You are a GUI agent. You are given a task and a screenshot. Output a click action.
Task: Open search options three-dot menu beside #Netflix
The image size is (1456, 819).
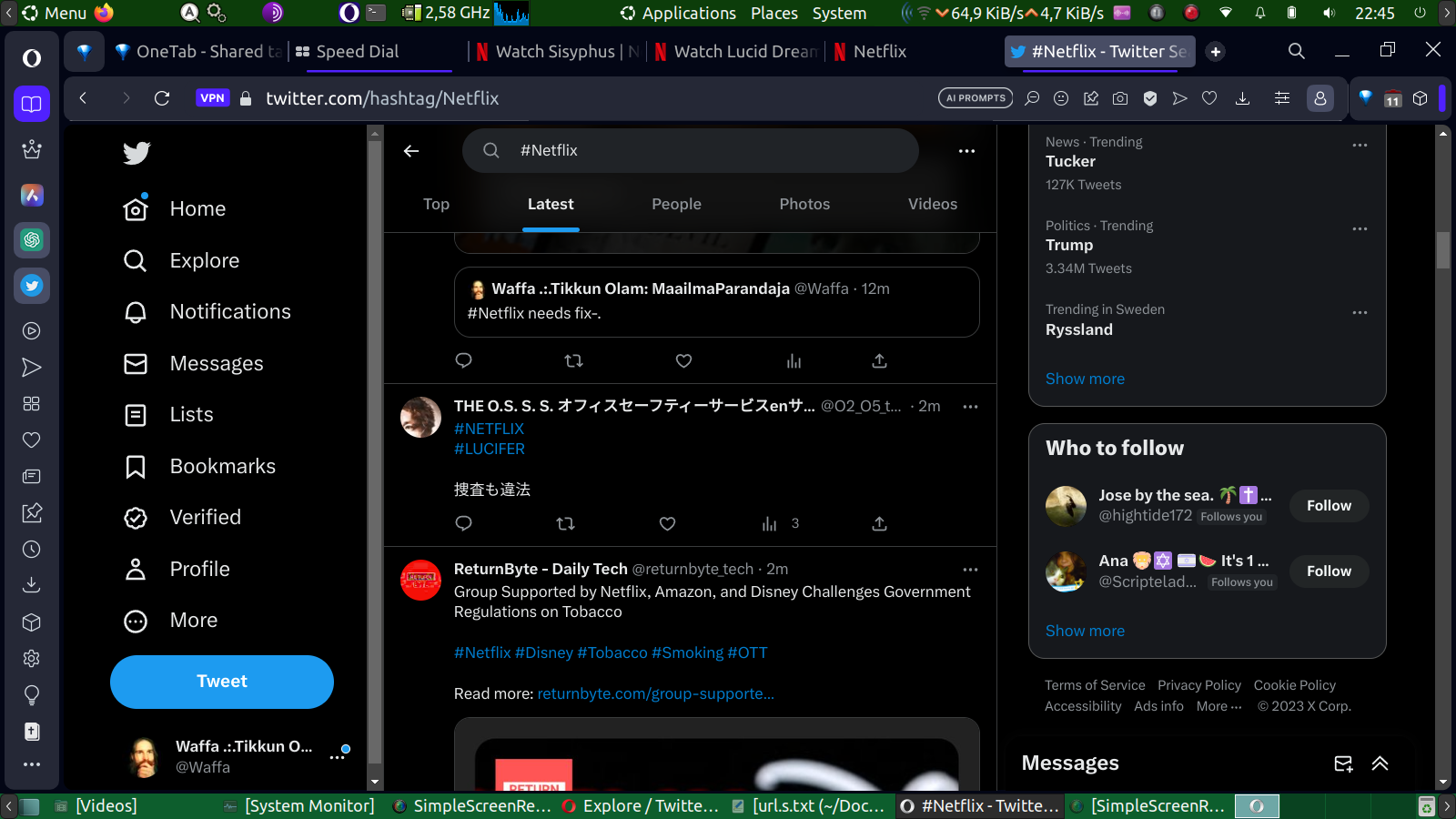(966, 151)
